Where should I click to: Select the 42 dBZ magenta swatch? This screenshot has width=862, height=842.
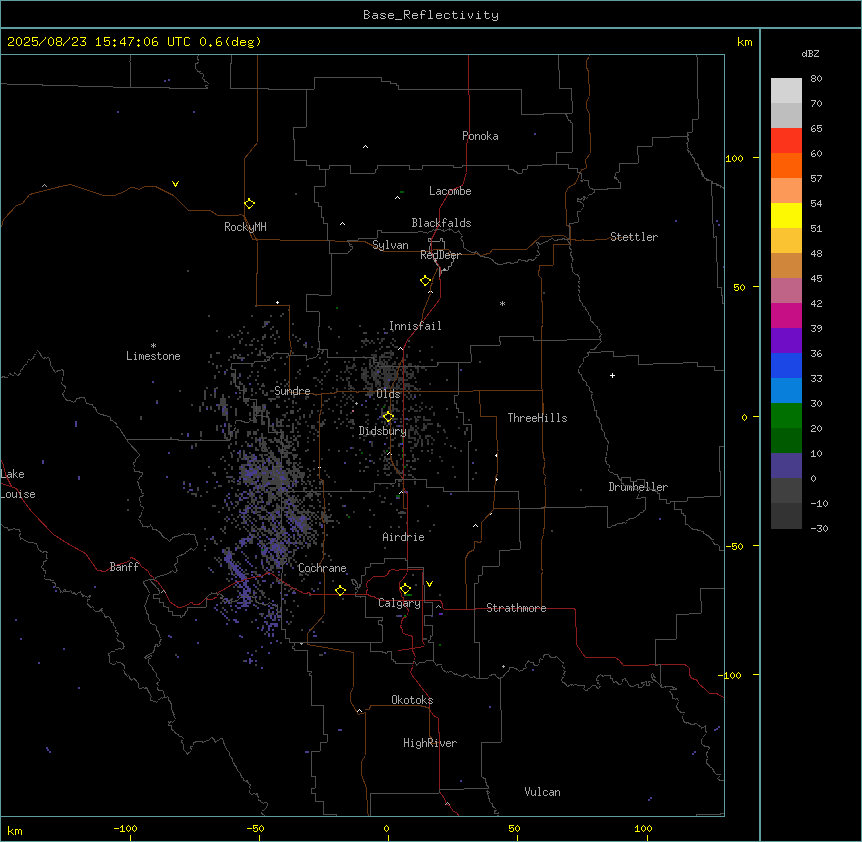786,315
